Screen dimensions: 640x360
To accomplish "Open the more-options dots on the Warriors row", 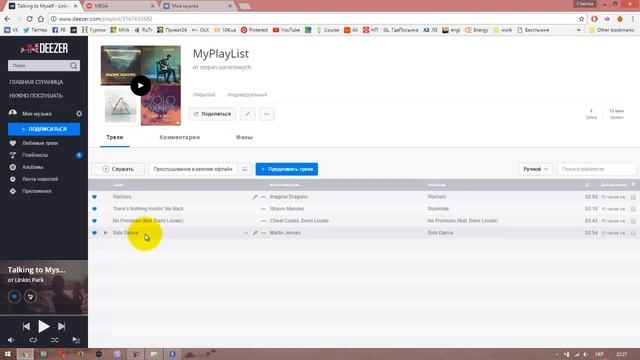I will click(263, 197).
